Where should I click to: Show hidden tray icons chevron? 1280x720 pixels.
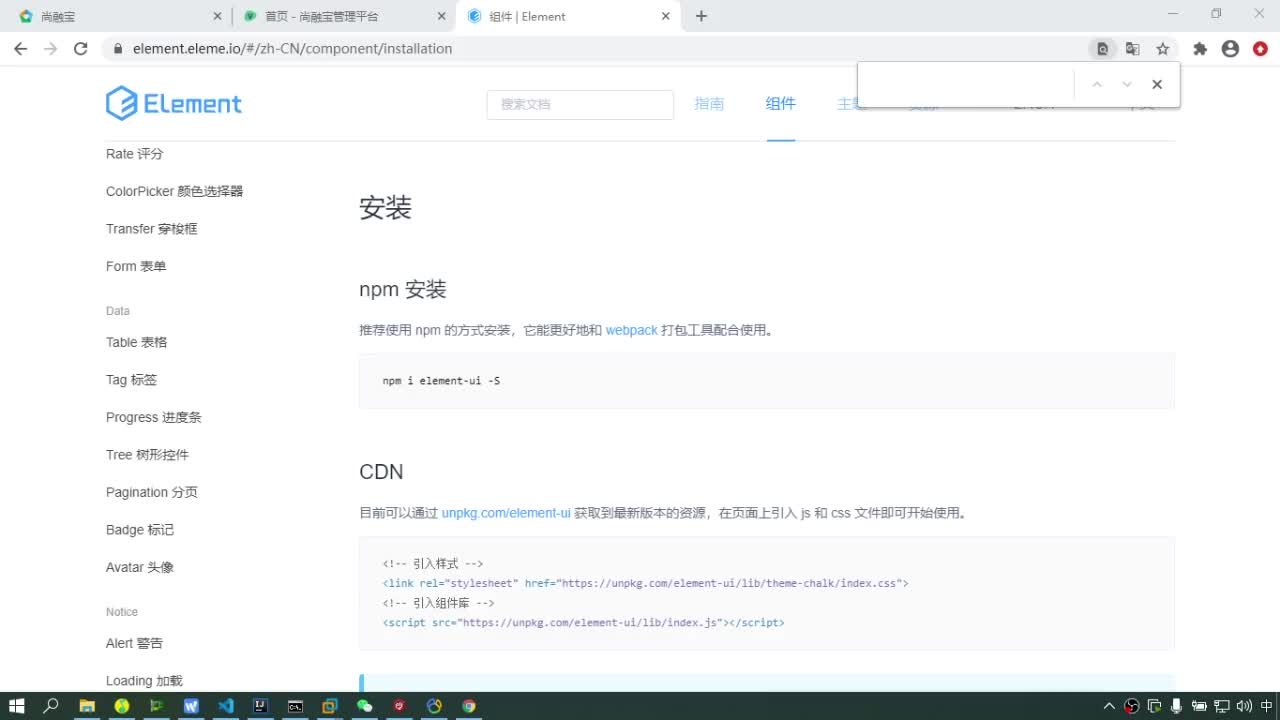pos(1109,706)
